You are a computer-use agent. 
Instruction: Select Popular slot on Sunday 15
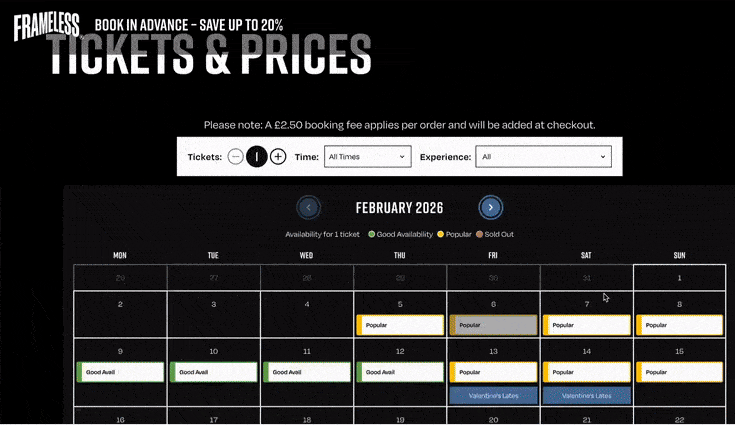pos(680,372)
